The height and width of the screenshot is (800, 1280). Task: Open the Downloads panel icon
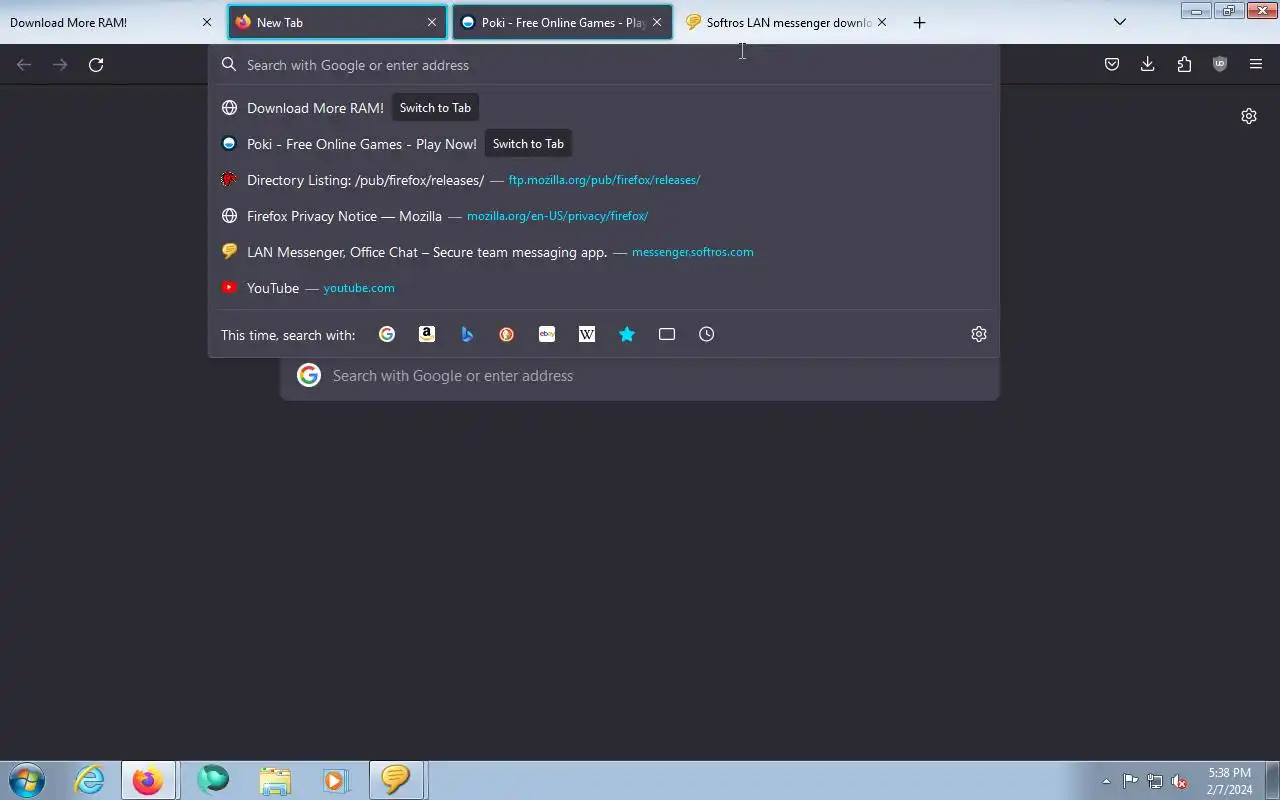tap(1148, 65)
